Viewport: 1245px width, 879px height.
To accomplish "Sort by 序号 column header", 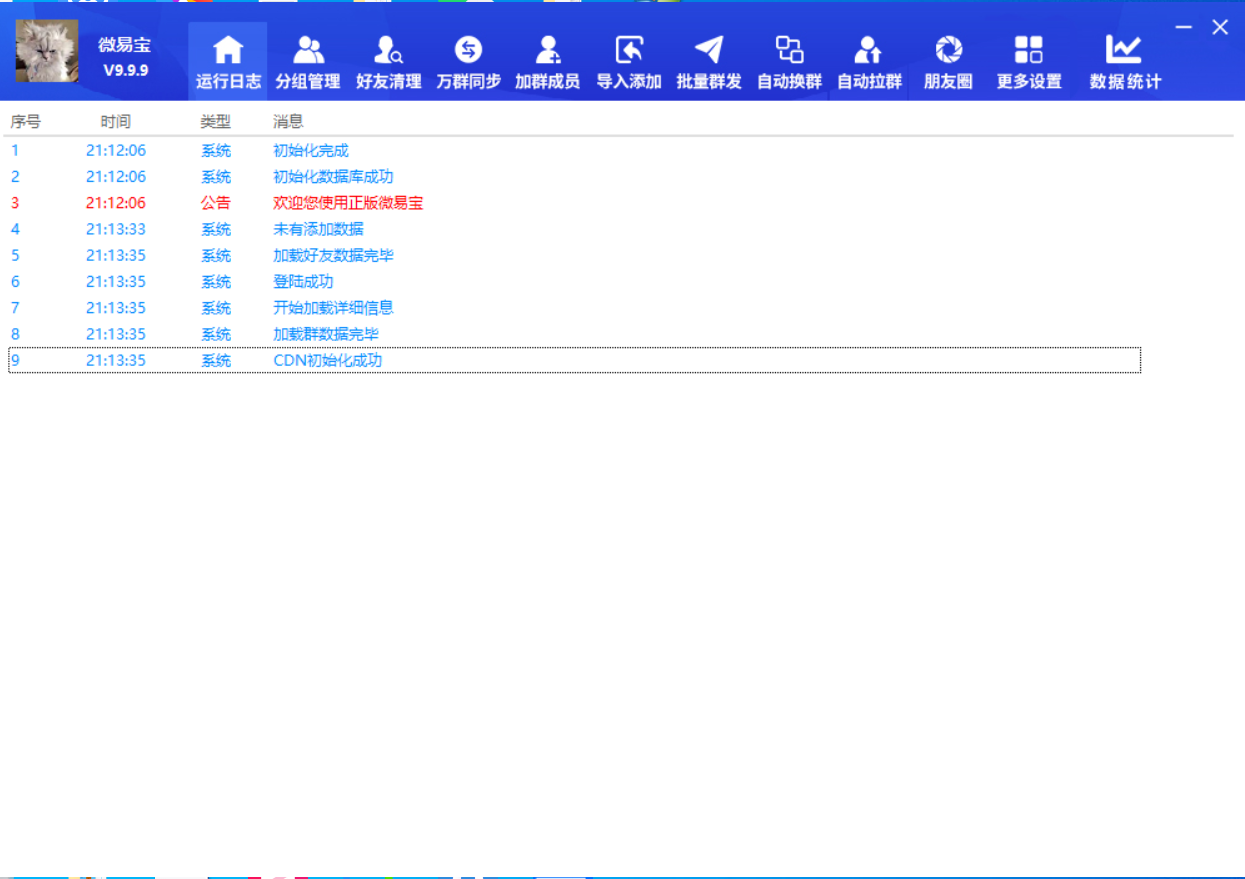I will coord(26,122).
